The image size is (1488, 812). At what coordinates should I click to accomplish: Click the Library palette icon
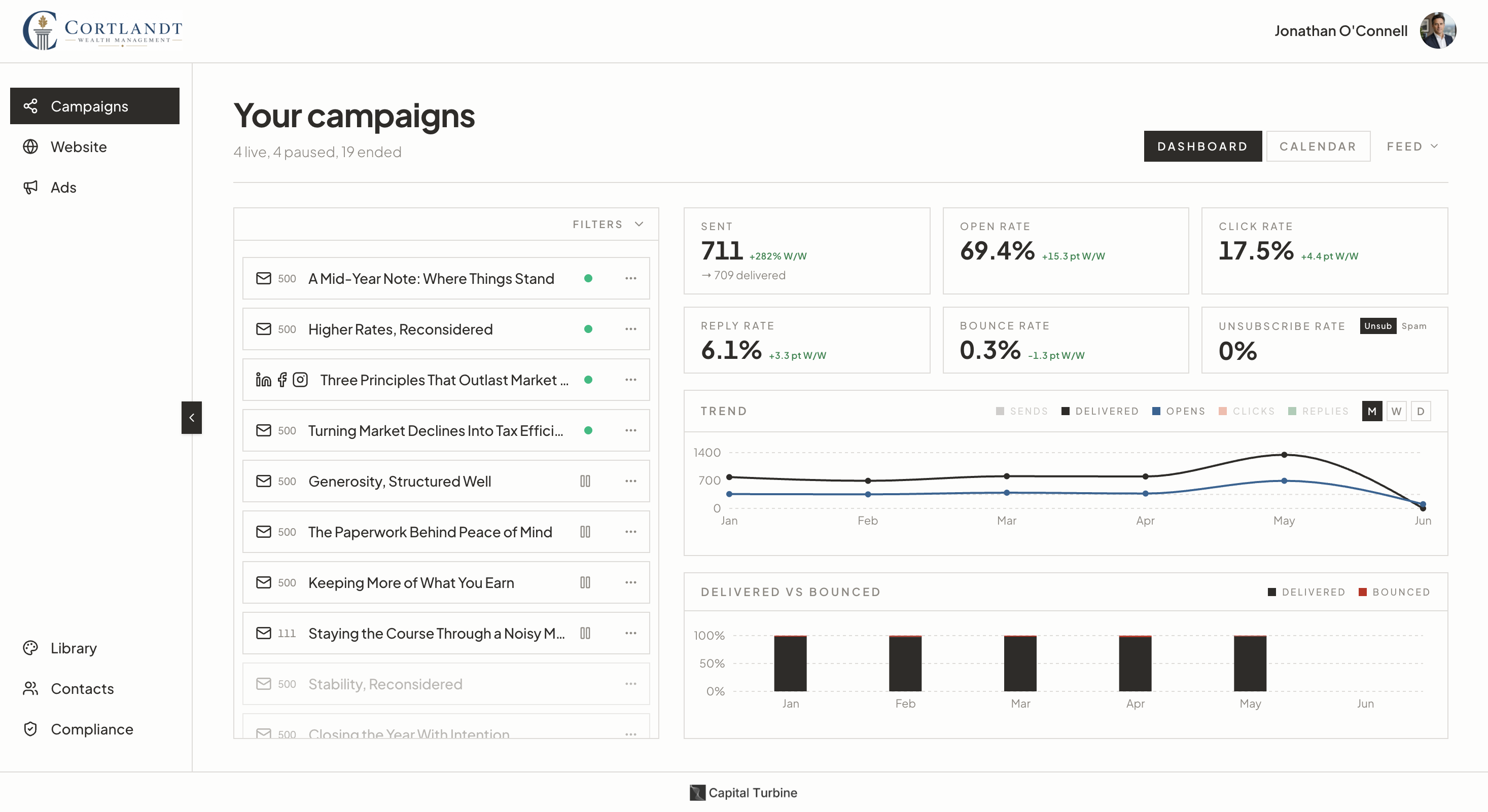30,648
